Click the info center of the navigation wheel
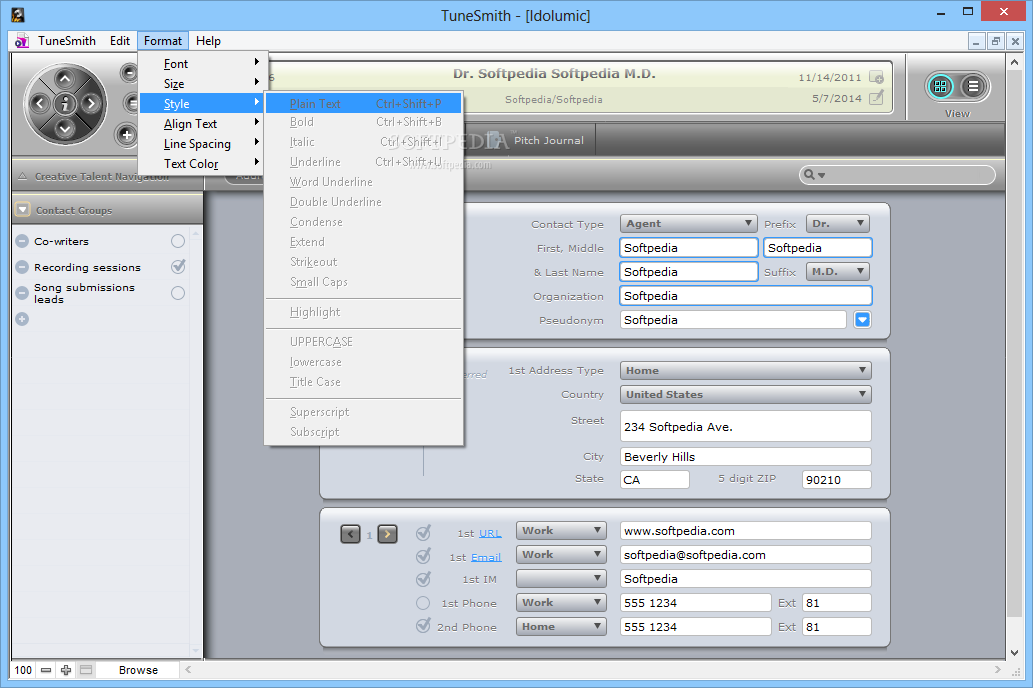This screenshot has height=688, width=1033. click(x=65, y=103)
